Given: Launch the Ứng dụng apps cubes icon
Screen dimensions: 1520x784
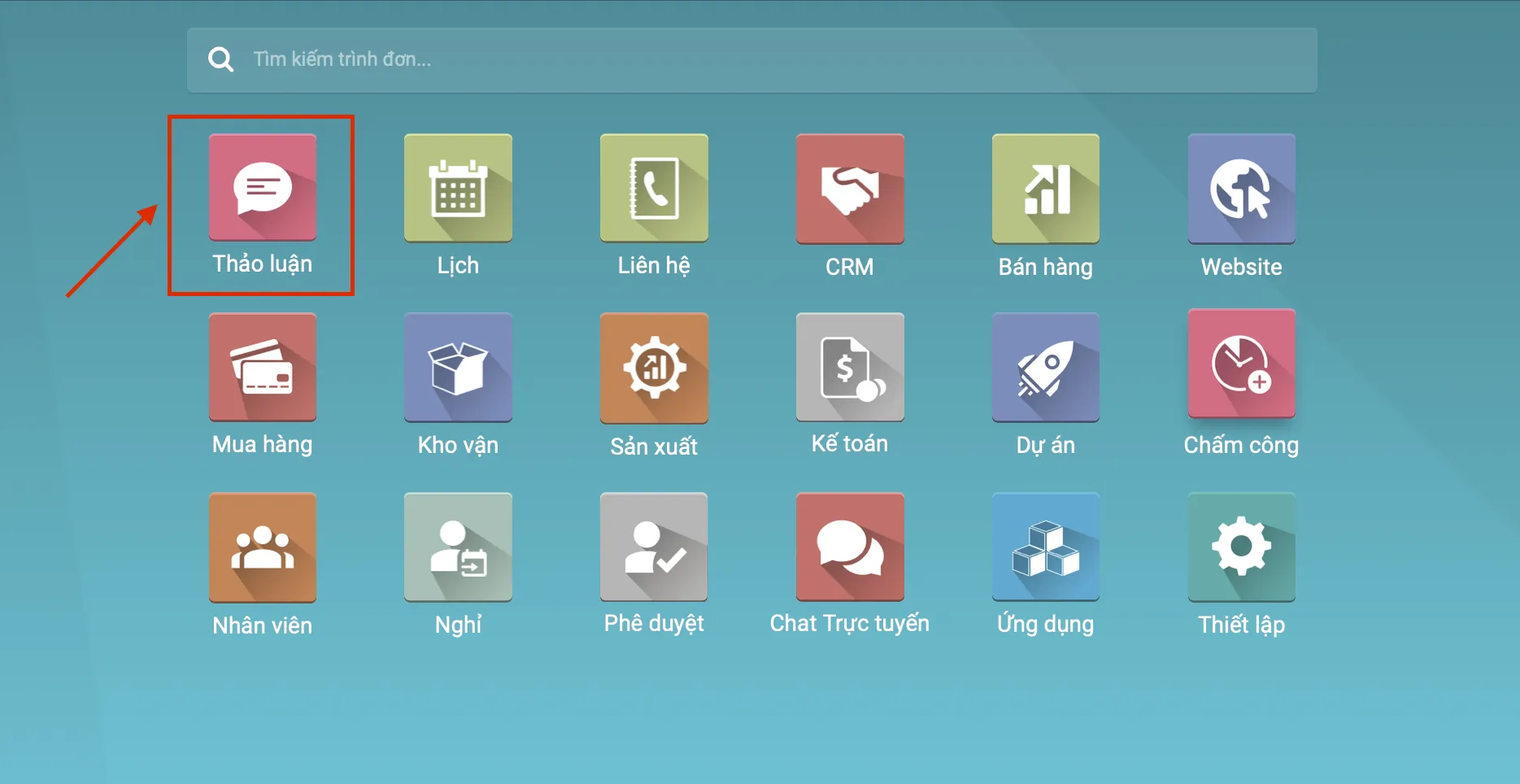Looking at the screenshot, I should click(1046, 547).
